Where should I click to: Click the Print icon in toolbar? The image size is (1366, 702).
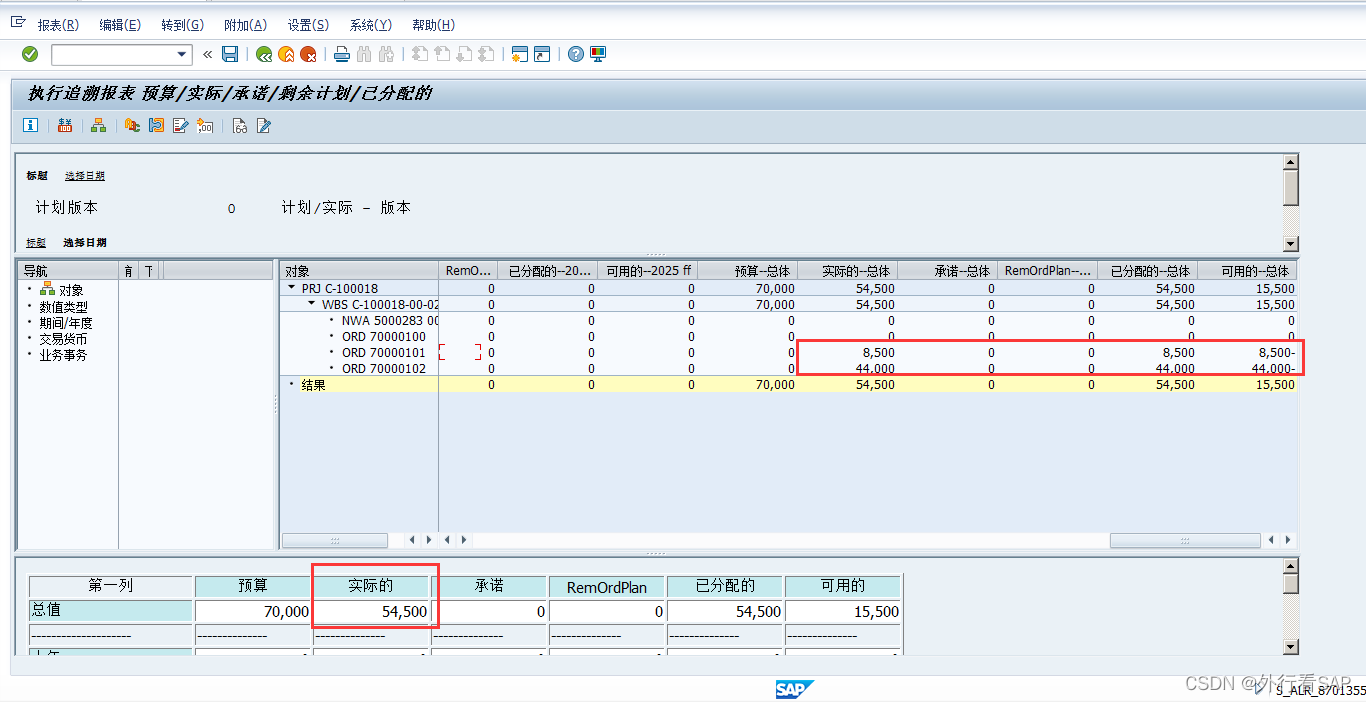click(342, 54)
